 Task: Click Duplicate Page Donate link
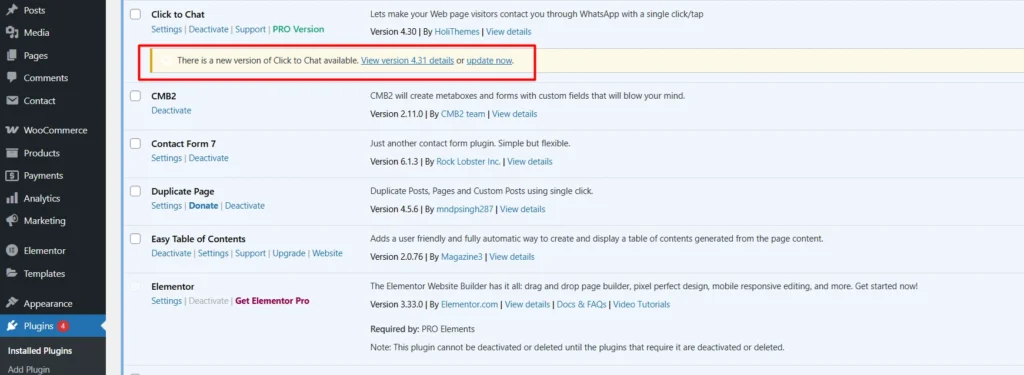click(x=204, y=206)
